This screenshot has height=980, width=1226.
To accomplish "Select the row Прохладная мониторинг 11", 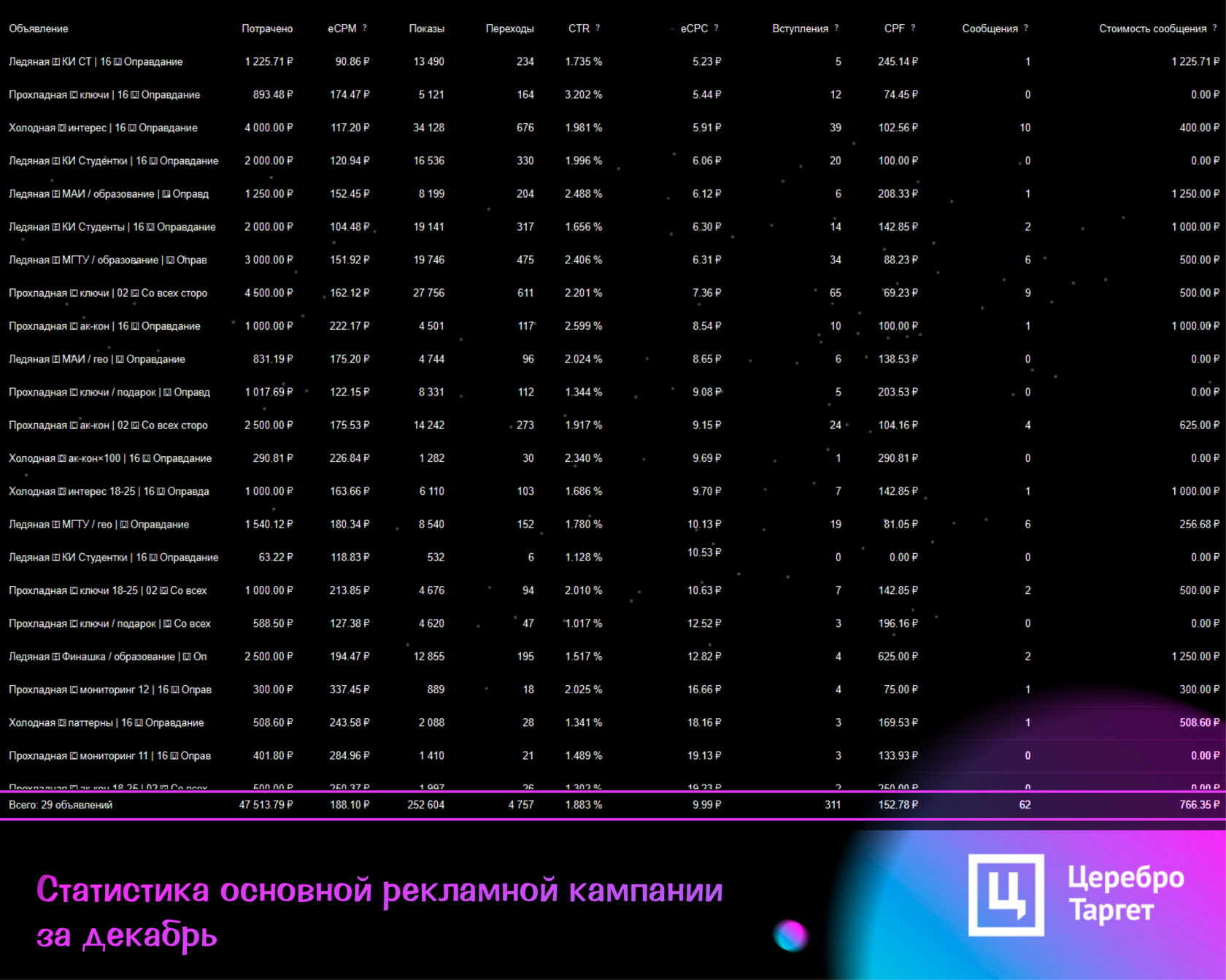I will [x=613, y=756].
